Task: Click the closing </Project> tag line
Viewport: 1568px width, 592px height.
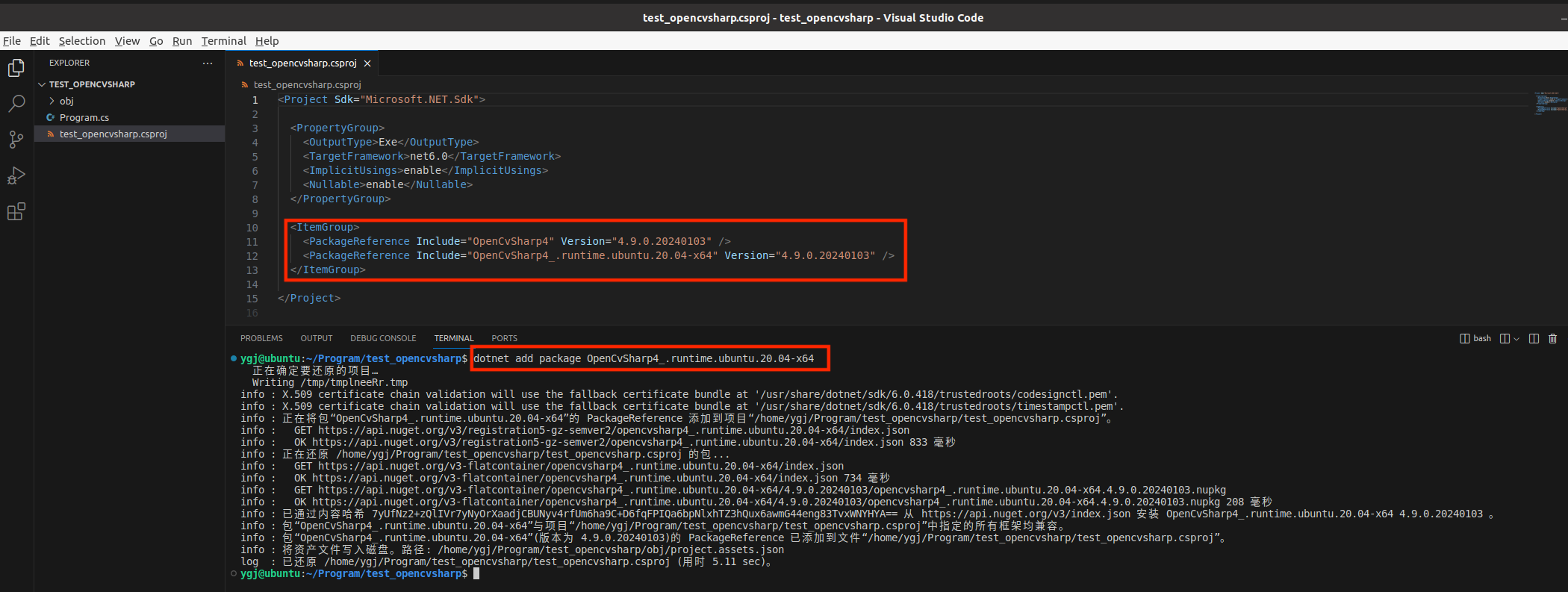Action: point(309,299)
